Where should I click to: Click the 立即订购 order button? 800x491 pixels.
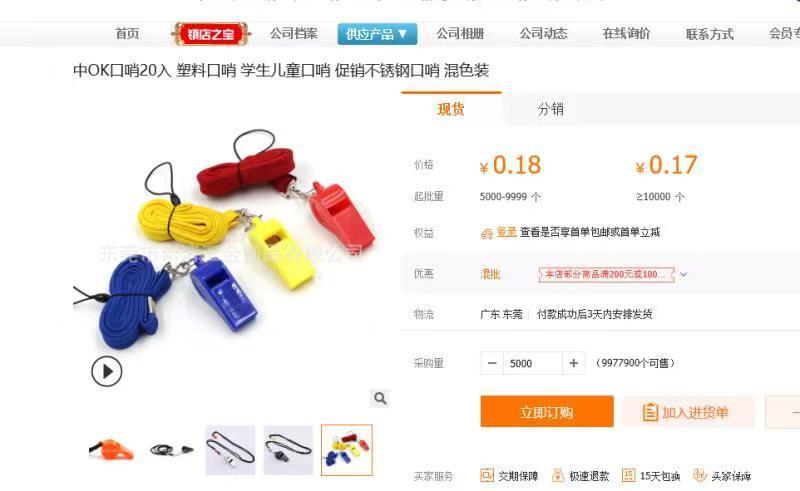[x=547, y=411]
